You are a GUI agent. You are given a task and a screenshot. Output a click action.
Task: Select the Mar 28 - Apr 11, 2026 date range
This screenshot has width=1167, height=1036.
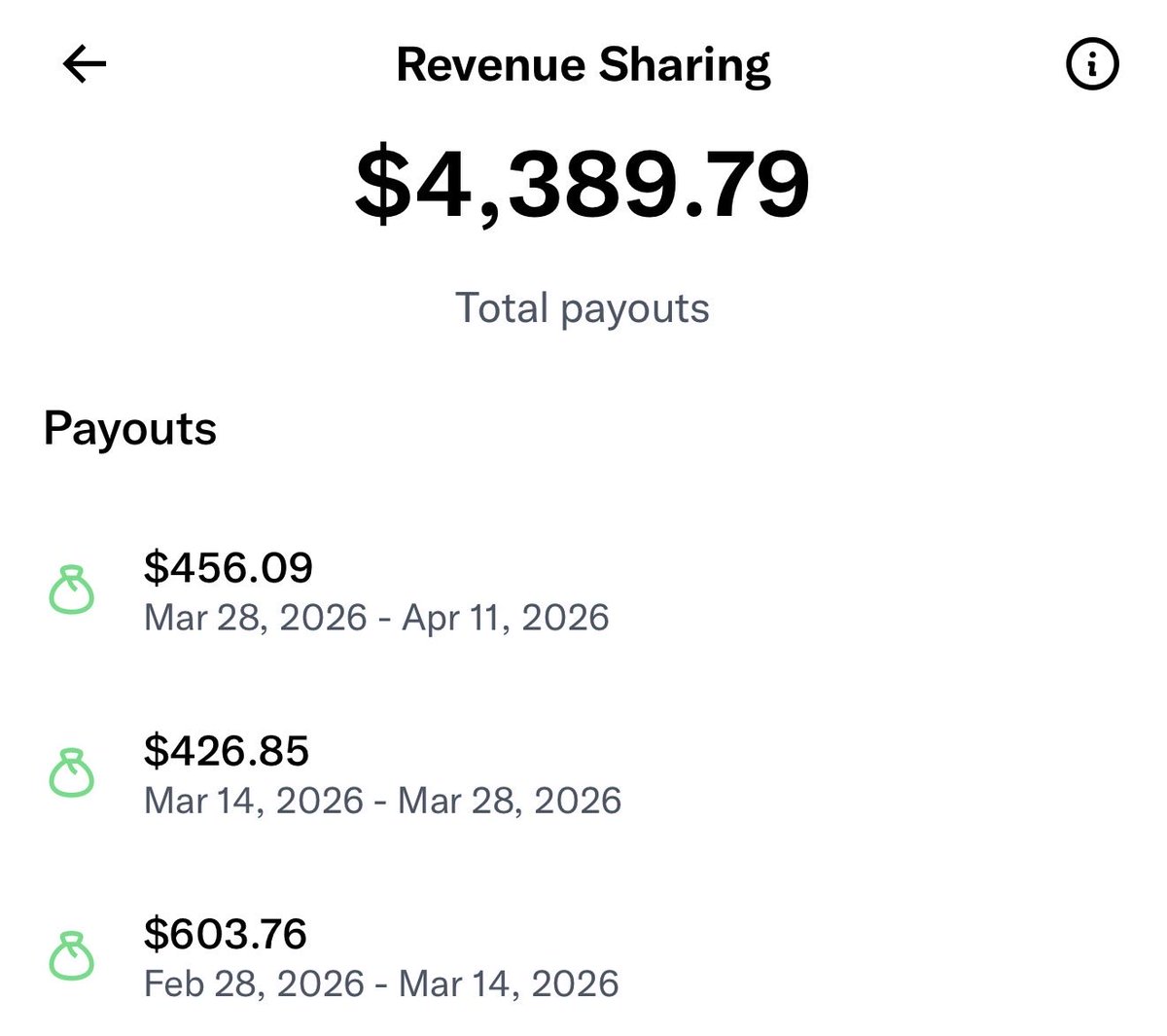[x=376, y=618]
